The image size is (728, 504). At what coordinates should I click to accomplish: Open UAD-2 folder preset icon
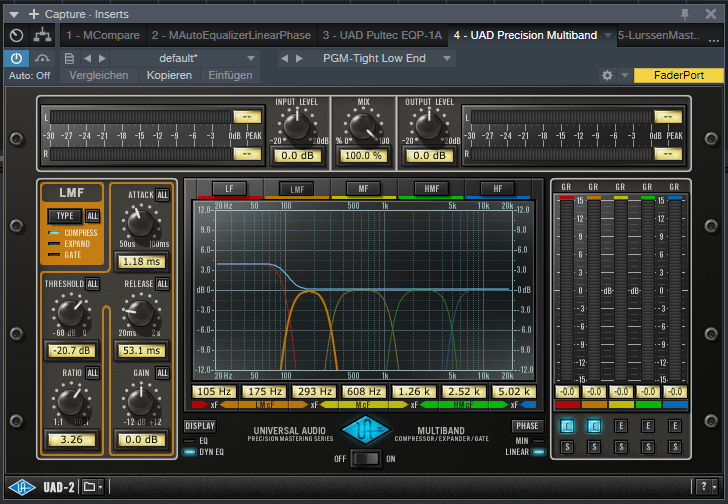coord(89,487)
